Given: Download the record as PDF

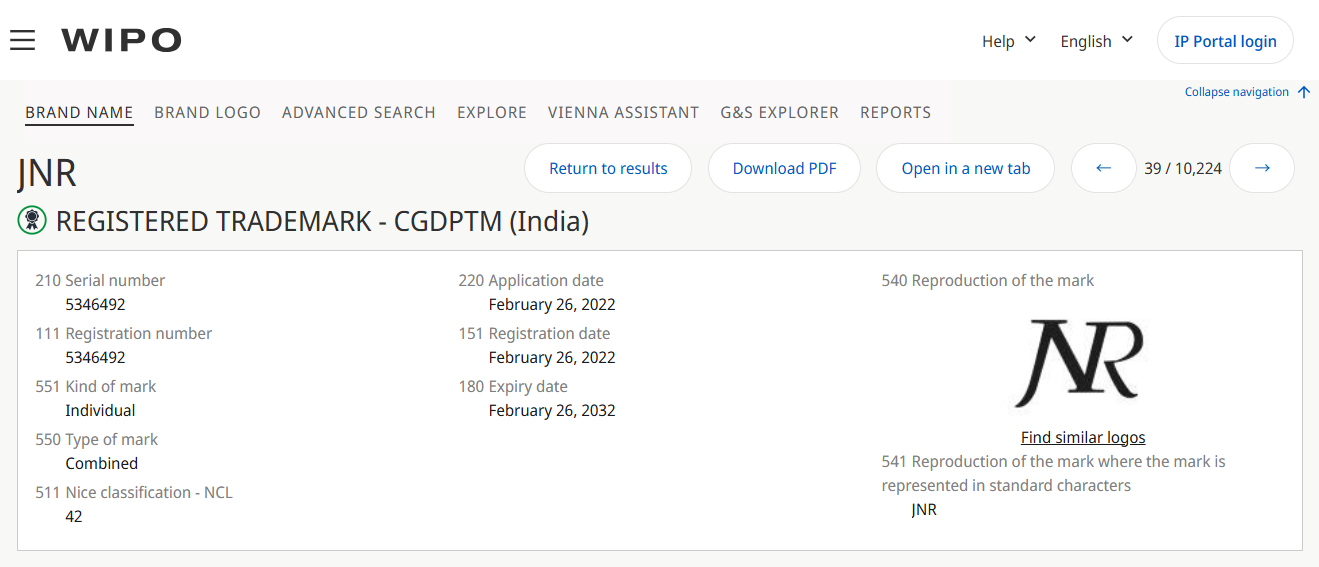Looking at the screenshot, I should coord(784,168).
